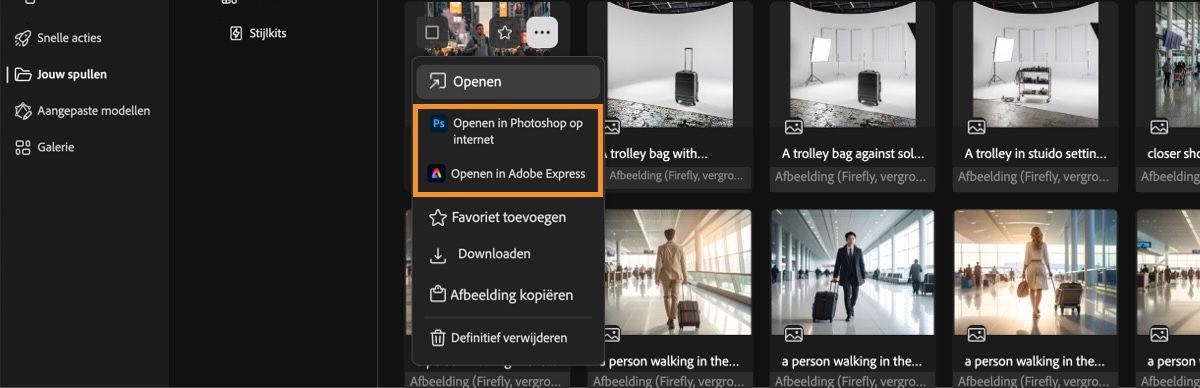
Task: Click Afbeelding (Firefly) subtitle under 'A trolley bag against sol...'
Action: (852, 176)
